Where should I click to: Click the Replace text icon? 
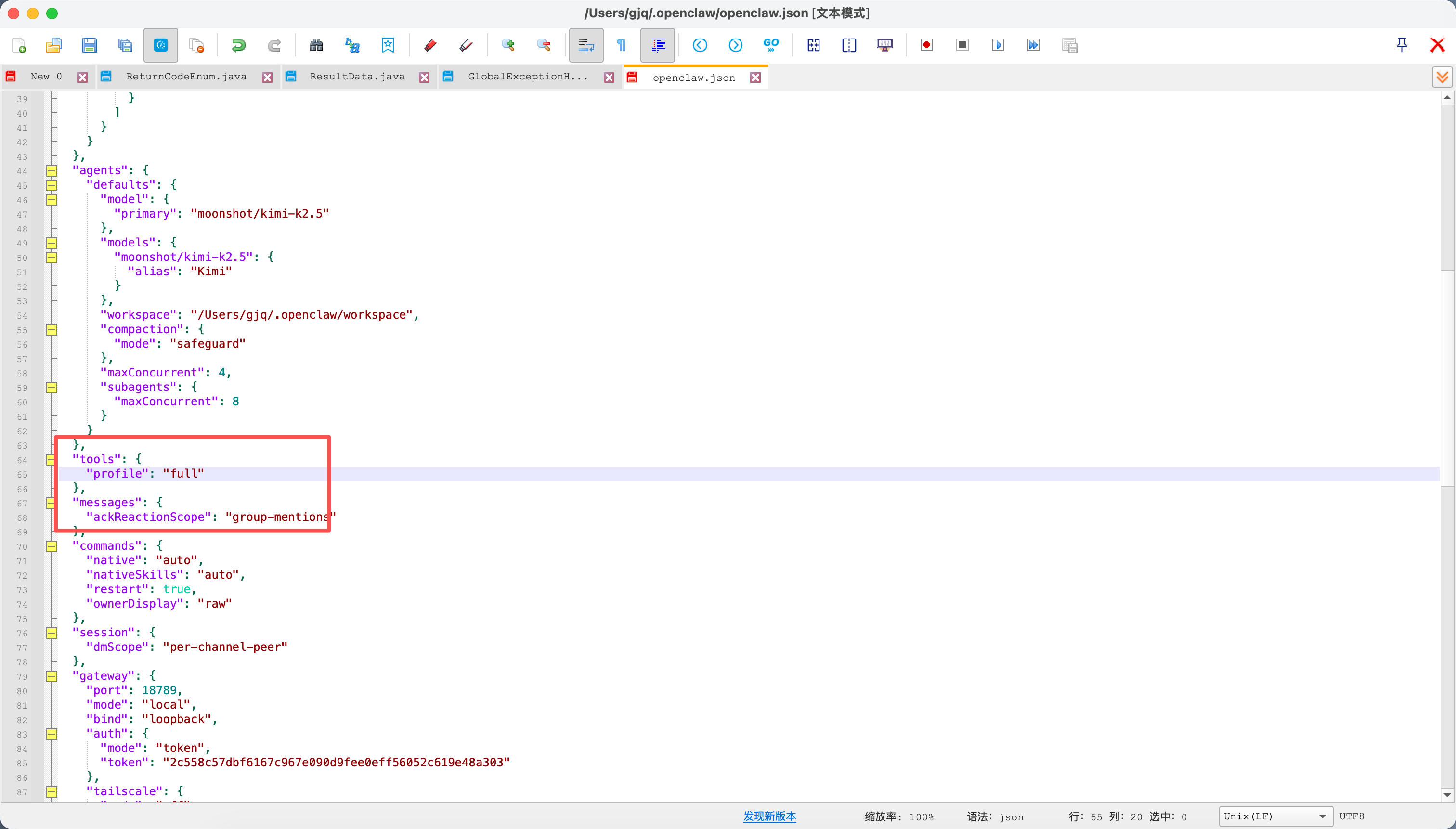[352, 46]
